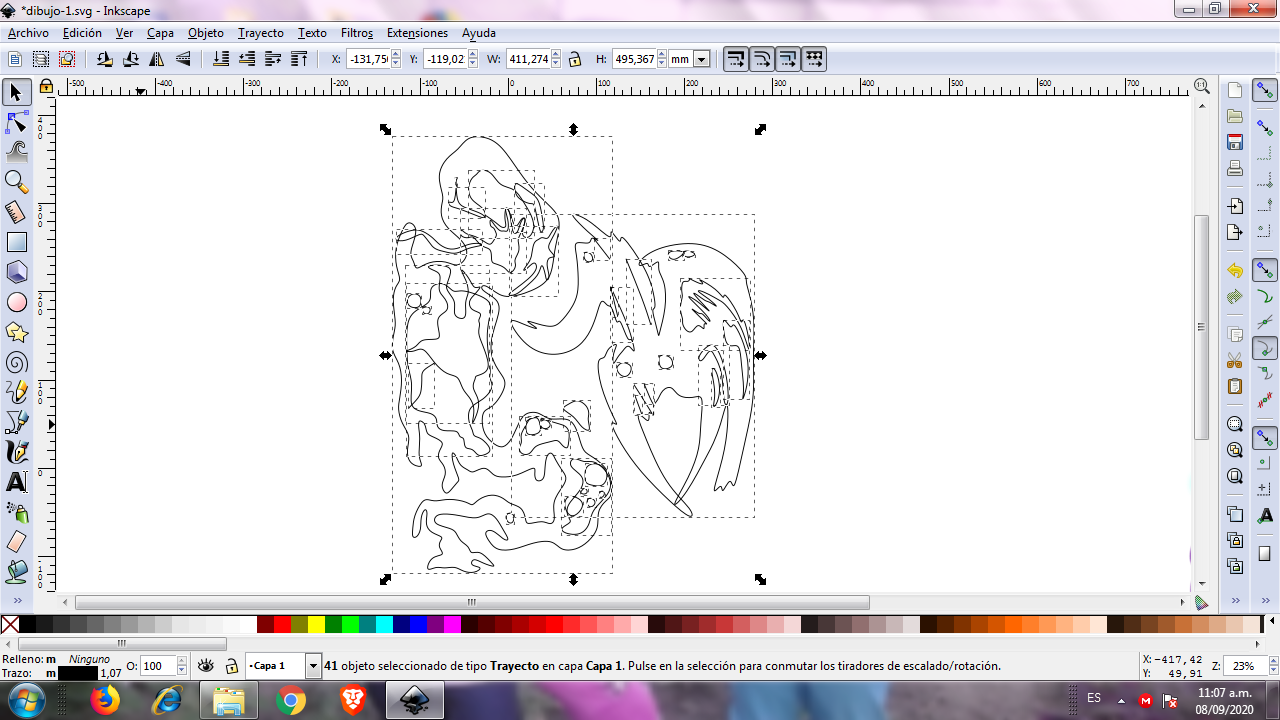The height and width of the screenshot is (720, 1280).
Task: Pick the cyan palette swatch
Action: click(x=384, y=625)
